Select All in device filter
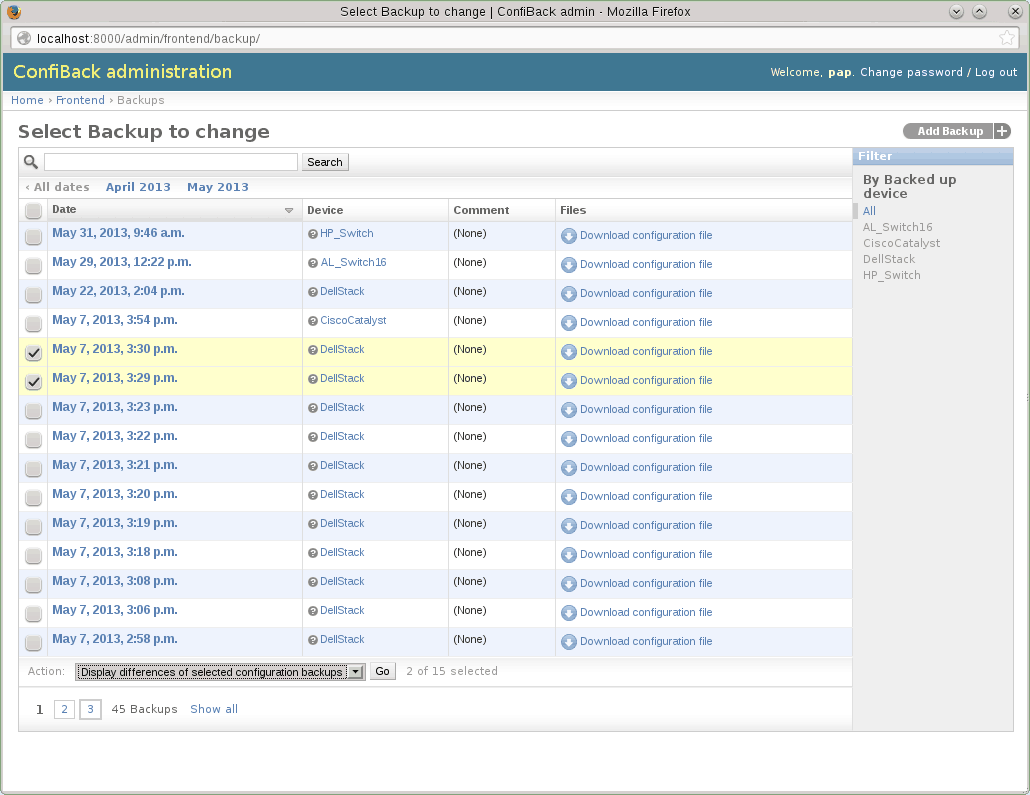Image resolution: width=1030 pixels, height=795 pixels. [x=869, y=211]
